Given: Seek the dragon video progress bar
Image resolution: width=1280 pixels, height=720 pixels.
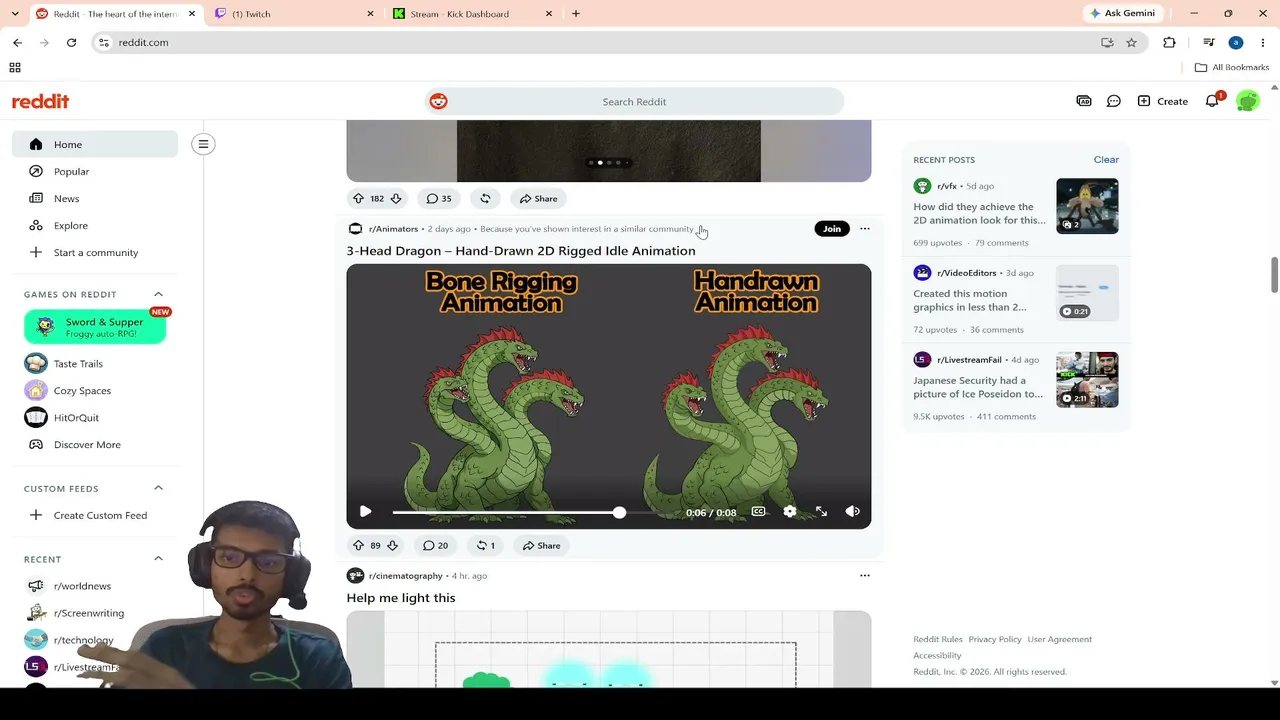Looking at the screenshot, I should point(536,512).
